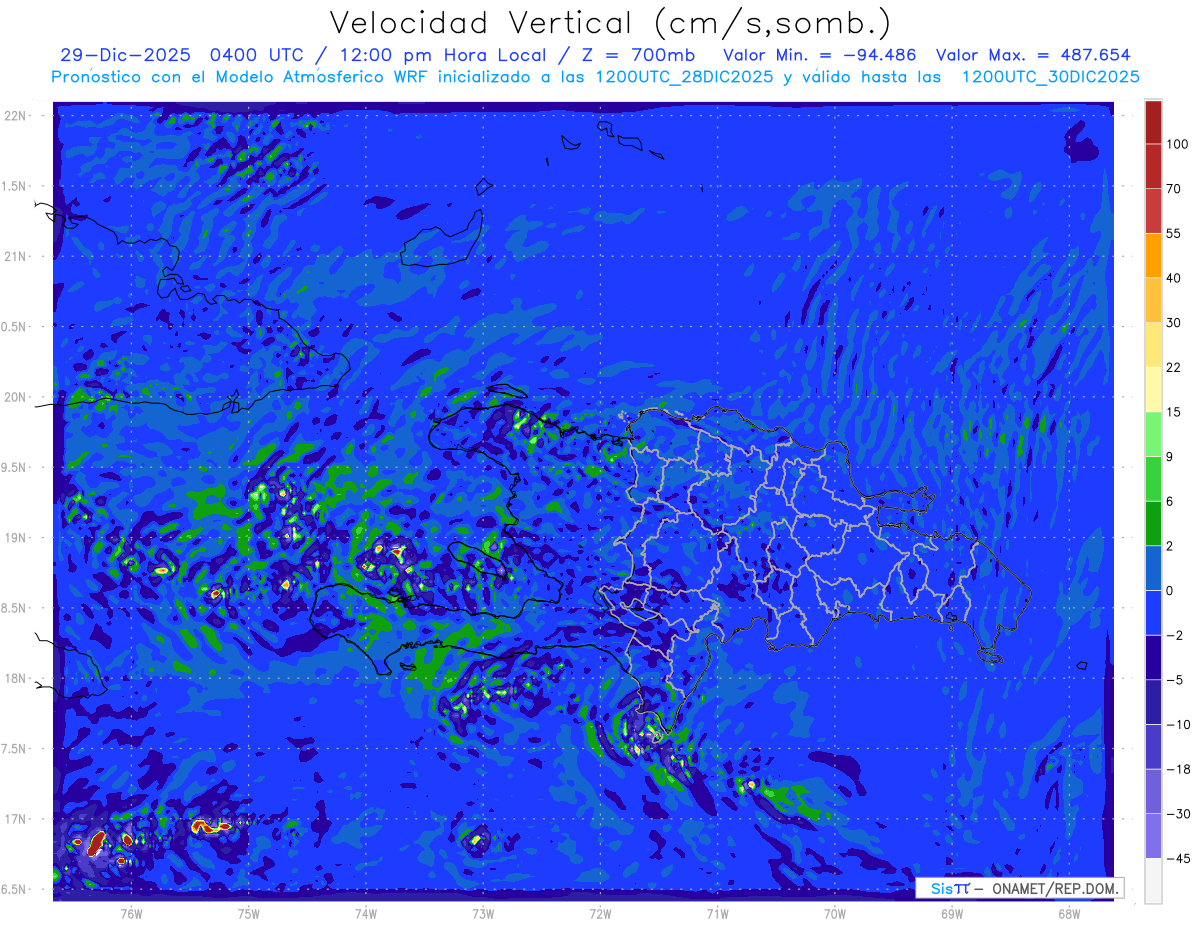This screenshot has width=1200, height=927.
Task: Click the '0.5N' latitude label
Action: [x=14, y=327]
